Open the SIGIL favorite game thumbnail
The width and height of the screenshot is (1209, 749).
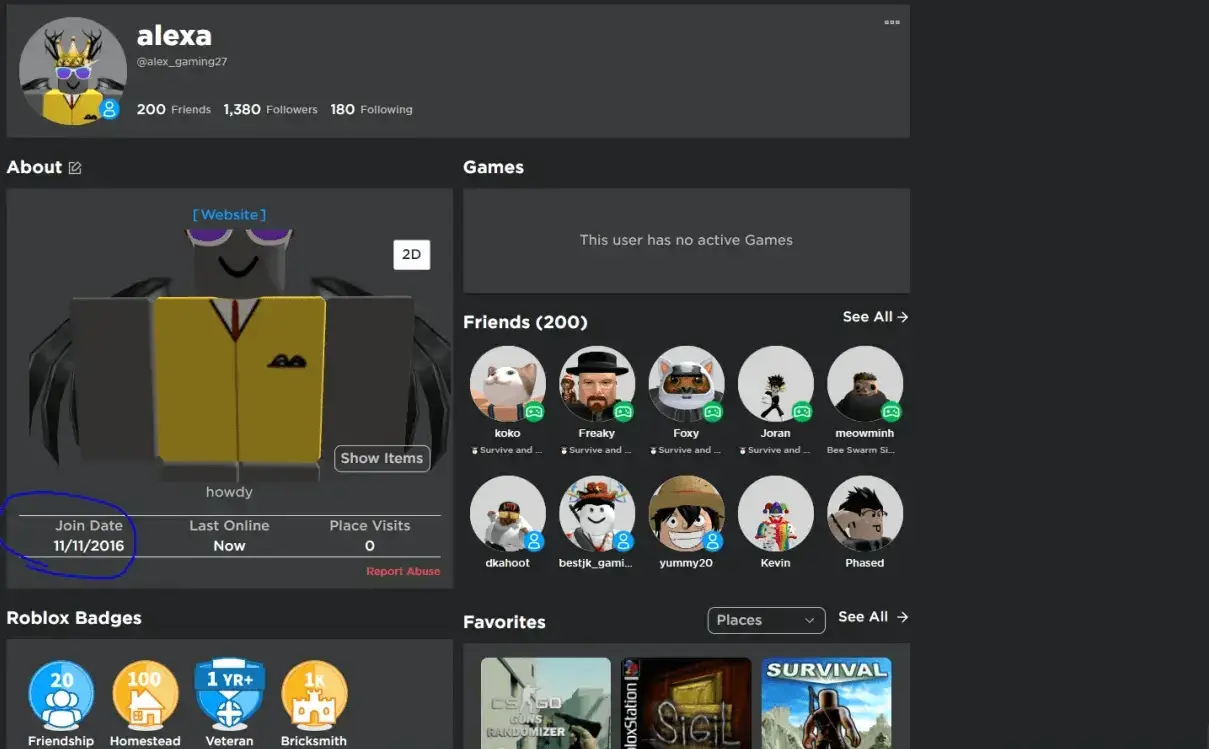coord(686,703)
